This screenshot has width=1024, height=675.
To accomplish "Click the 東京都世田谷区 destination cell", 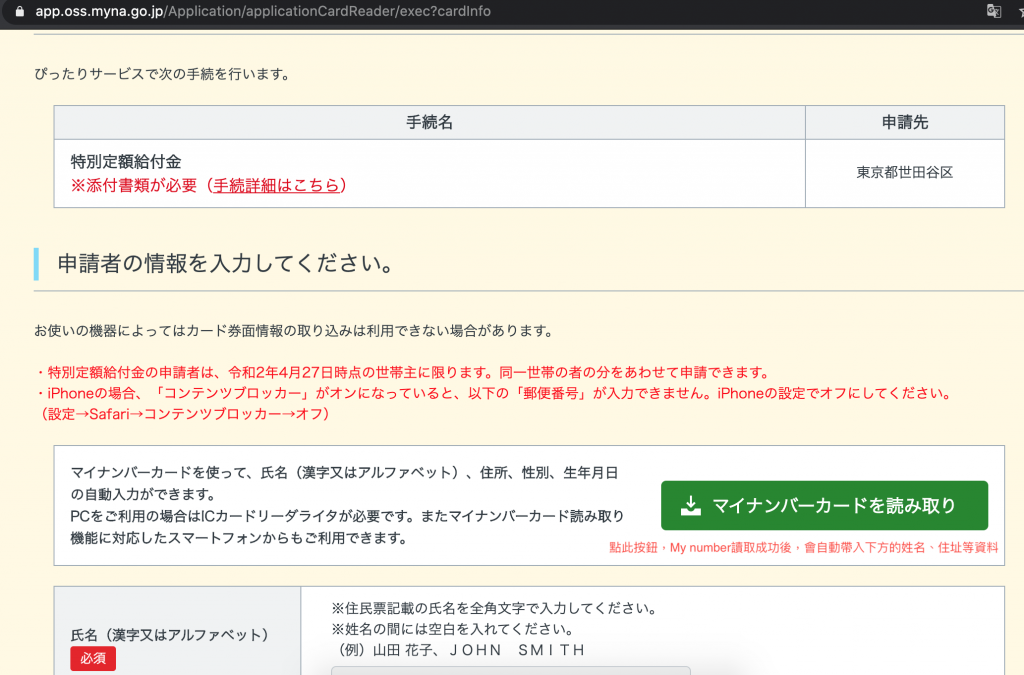I will pyautogui.click(x=904, y=173).
